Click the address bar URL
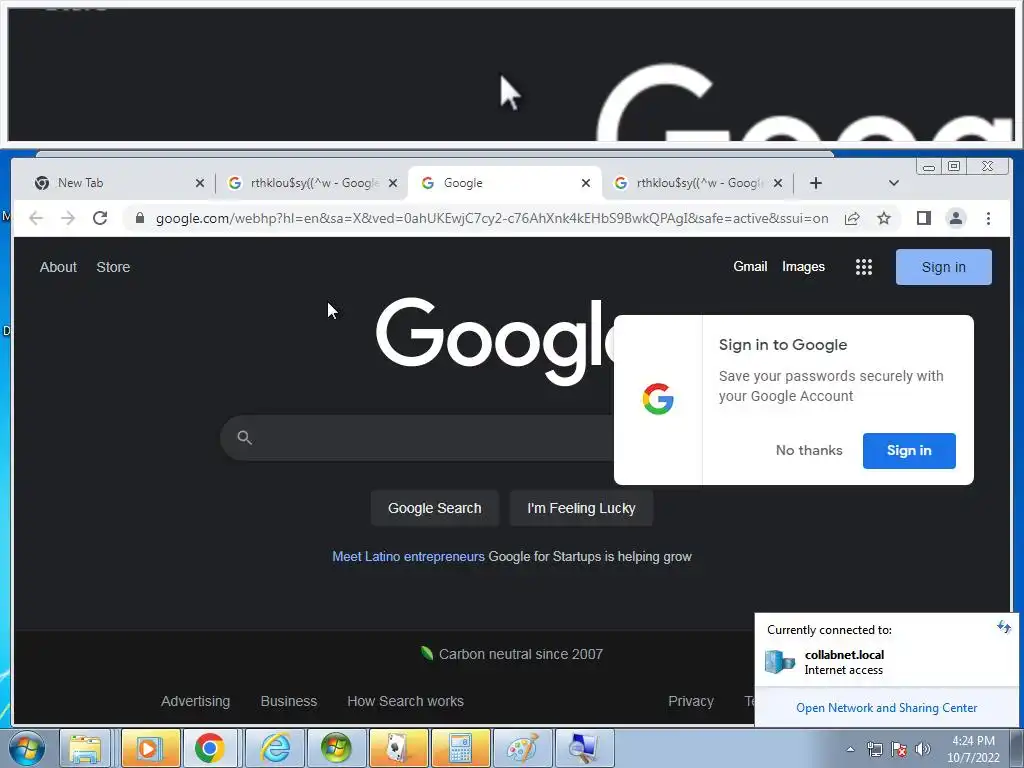The height and width of the screenshot is (768, 1024). (x=492, y=218)
